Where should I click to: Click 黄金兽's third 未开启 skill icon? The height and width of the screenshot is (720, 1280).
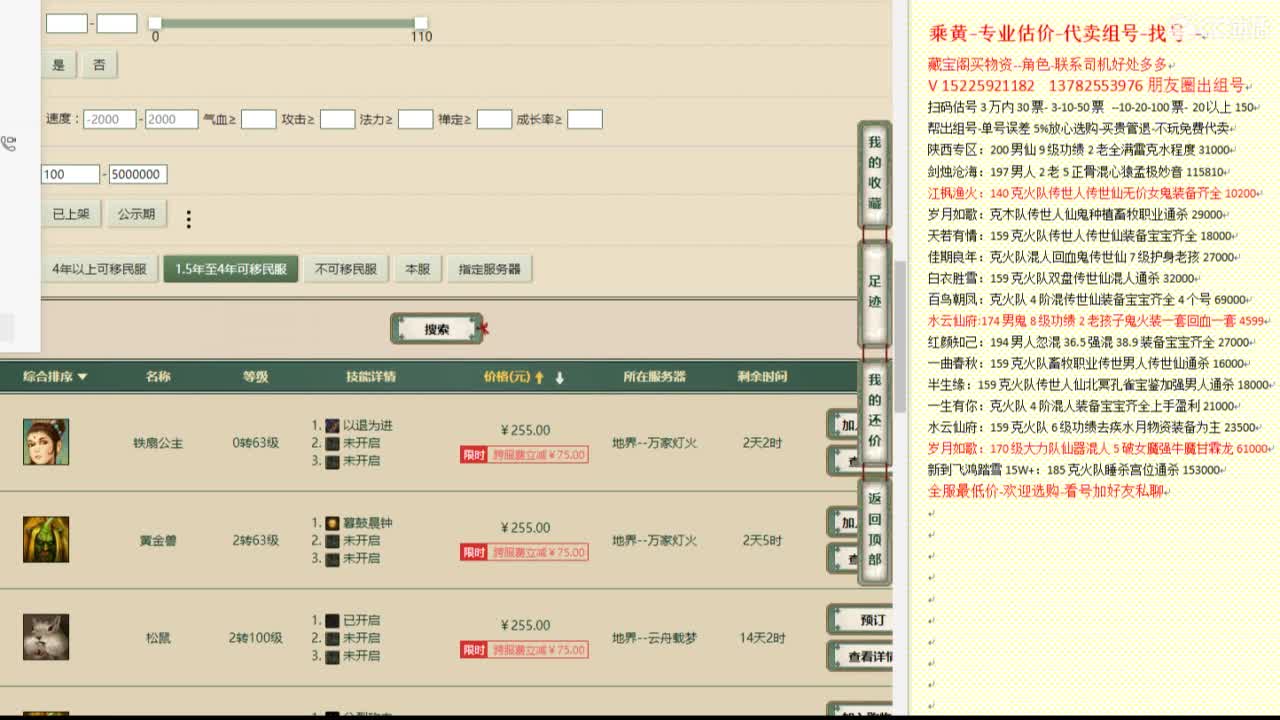(332, 558)
